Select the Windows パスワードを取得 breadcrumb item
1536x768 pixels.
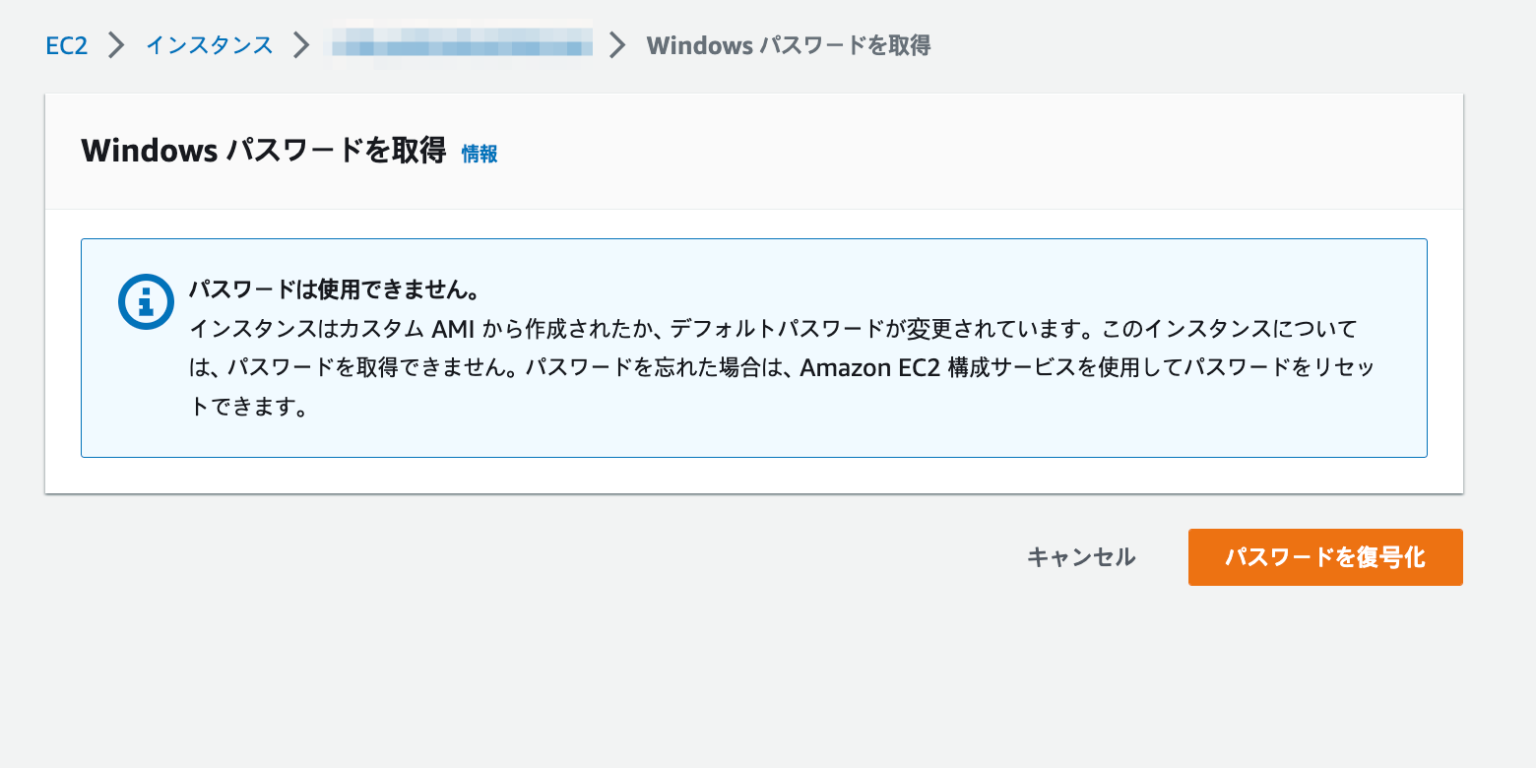click(x=788, y=45)
